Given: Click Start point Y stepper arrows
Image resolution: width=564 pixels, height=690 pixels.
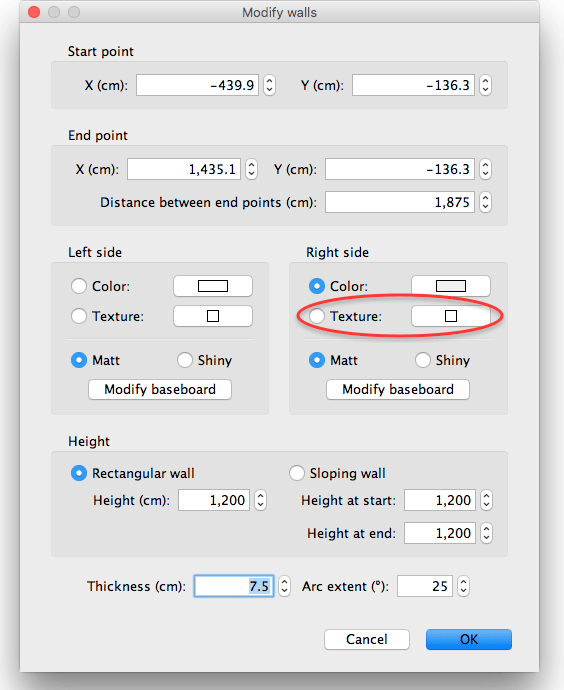Looking at the screenshot, I should (x=485, y=85).
